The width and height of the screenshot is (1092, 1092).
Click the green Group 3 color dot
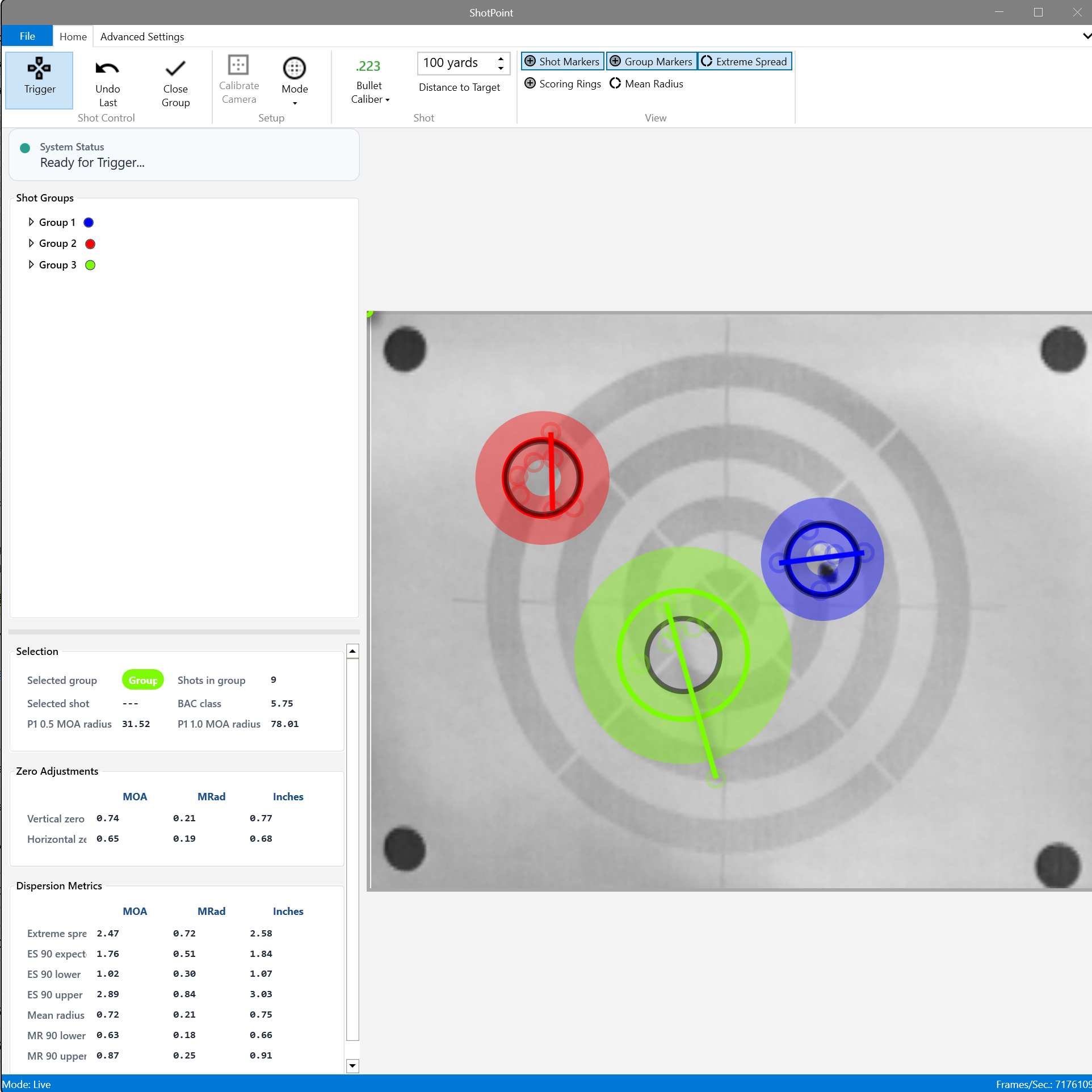click(90, 265)
